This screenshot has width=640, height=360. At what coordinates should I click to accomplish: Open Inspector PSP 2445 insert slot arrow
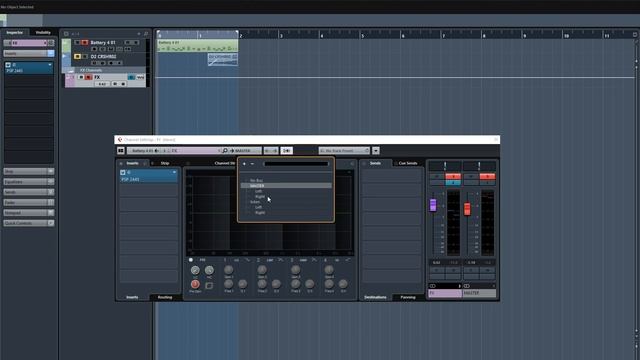tap(50, 65)
